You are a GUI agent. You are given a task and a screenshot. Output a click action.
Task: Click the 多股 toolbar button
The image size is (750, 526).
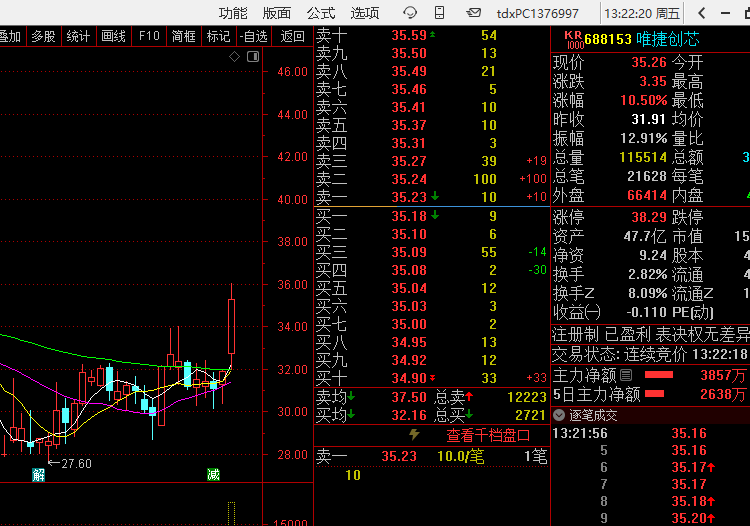(44, 36)
